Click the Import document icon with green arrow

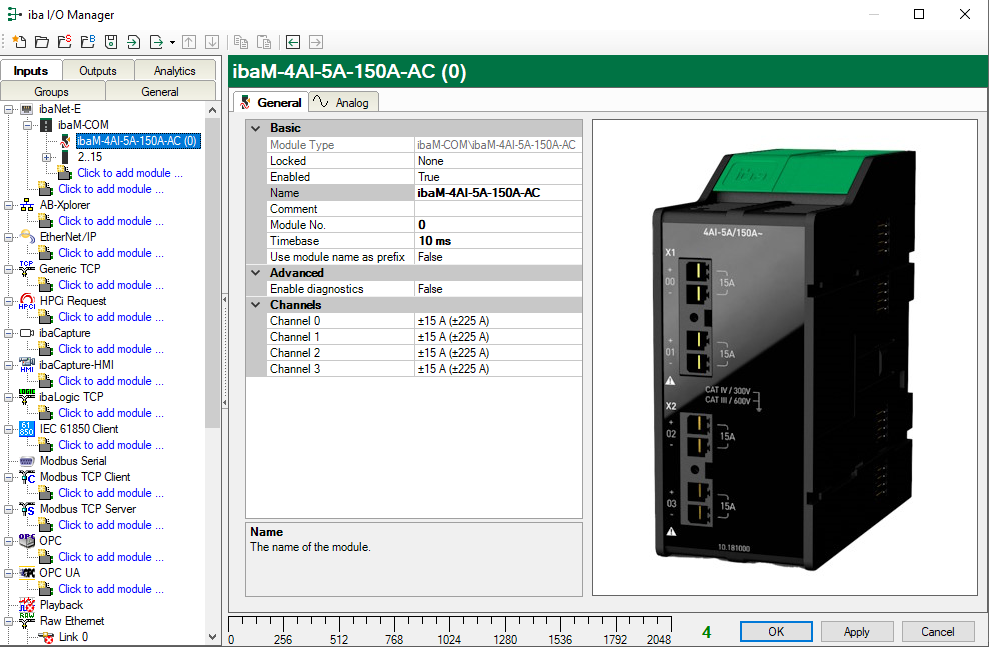(133, 42)
